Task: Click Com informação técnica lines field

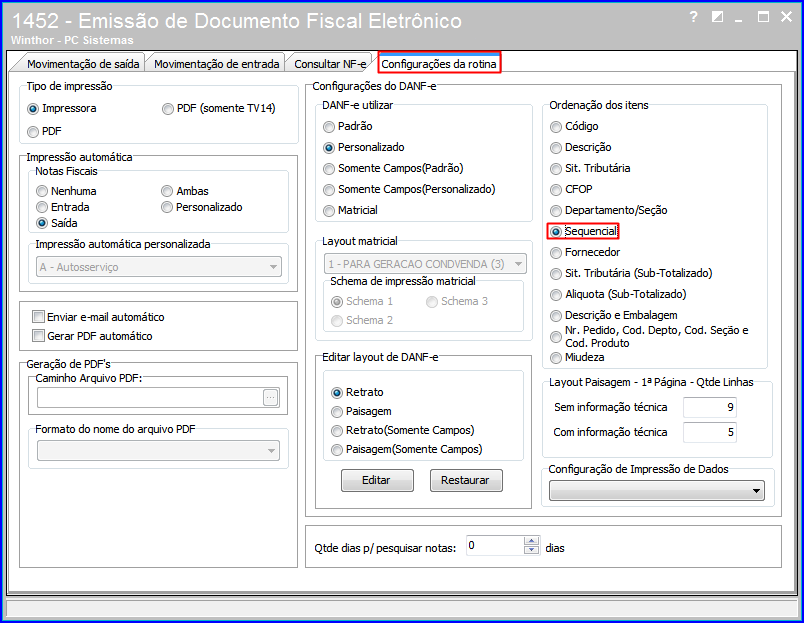Action: point(710,432)
